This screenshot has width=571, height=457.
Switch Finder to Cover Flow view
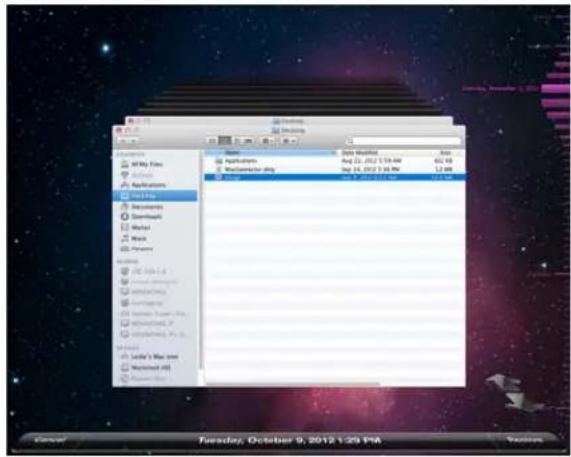[248, 141]
